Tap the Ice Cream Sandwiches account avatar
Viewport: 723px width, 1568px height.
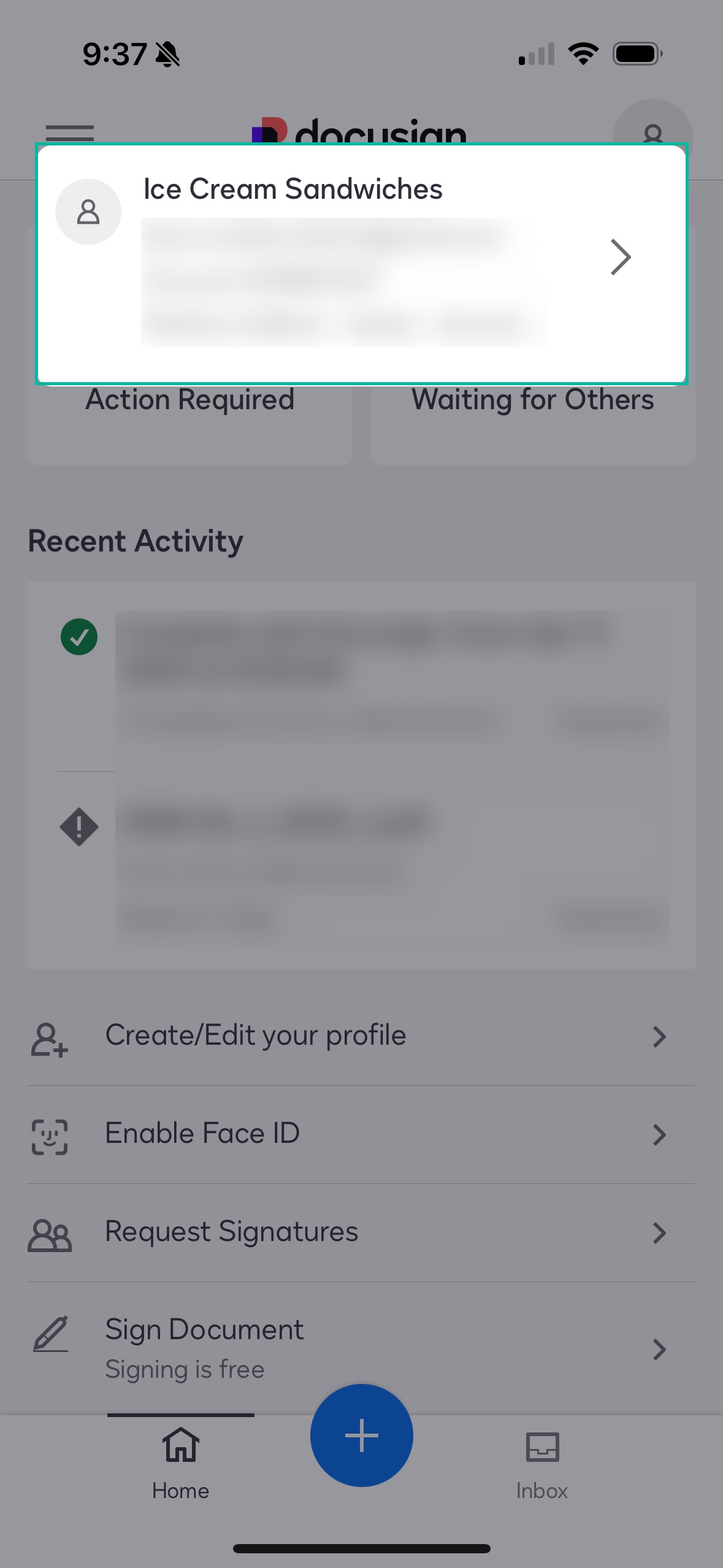(88, 212)
